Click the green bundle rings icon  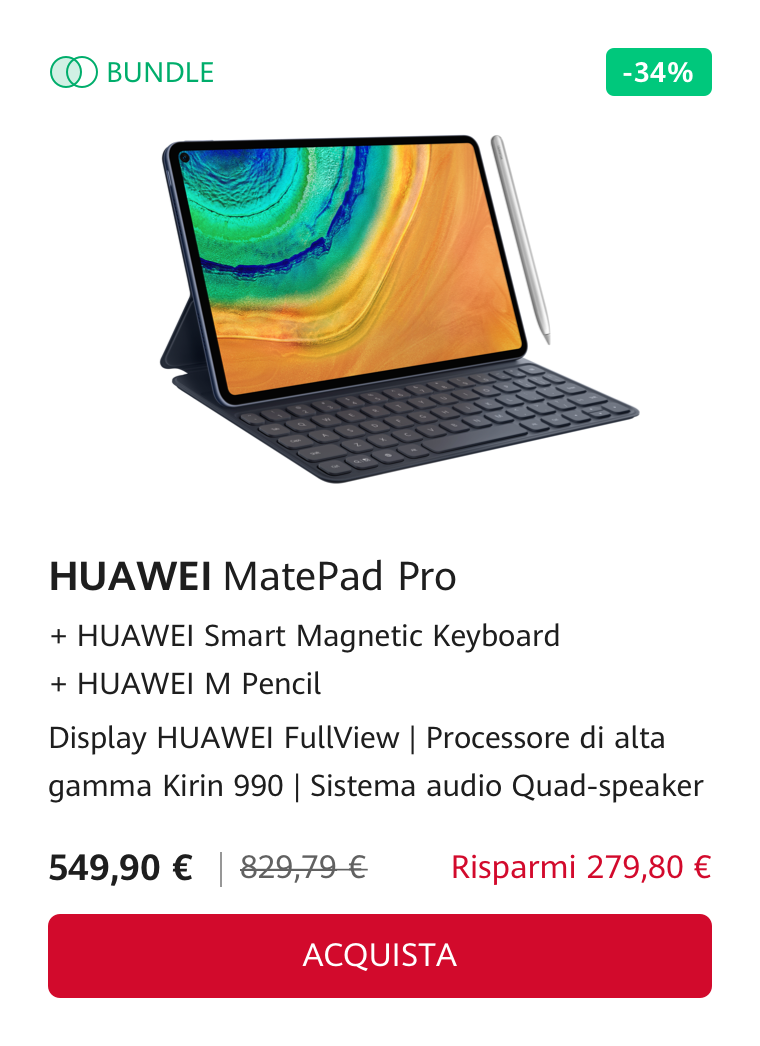pyautogui.click(x=73, y=72)
